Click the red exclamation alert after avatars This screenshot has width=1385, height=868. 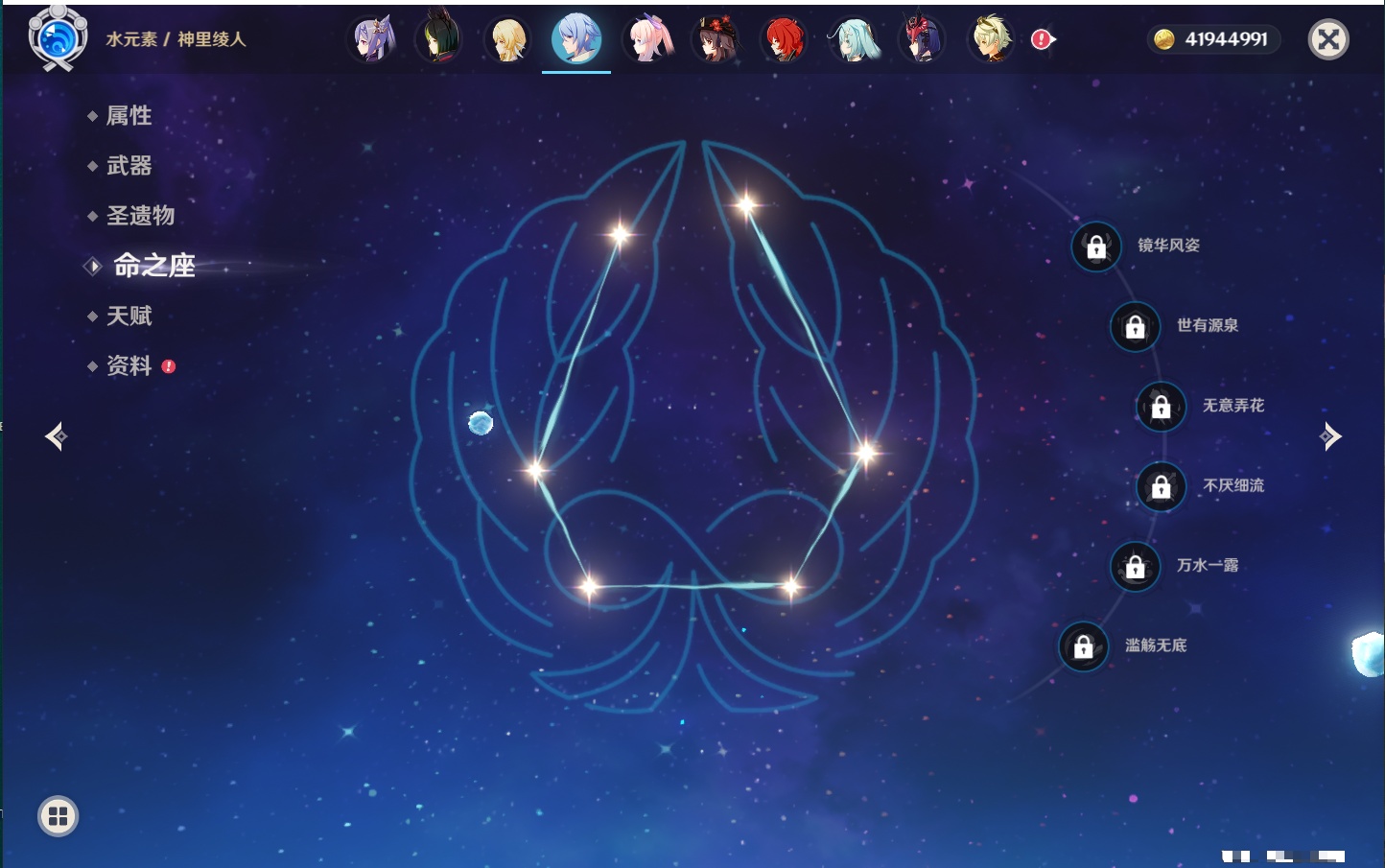pyautogui.click(x=1042, y=39)
